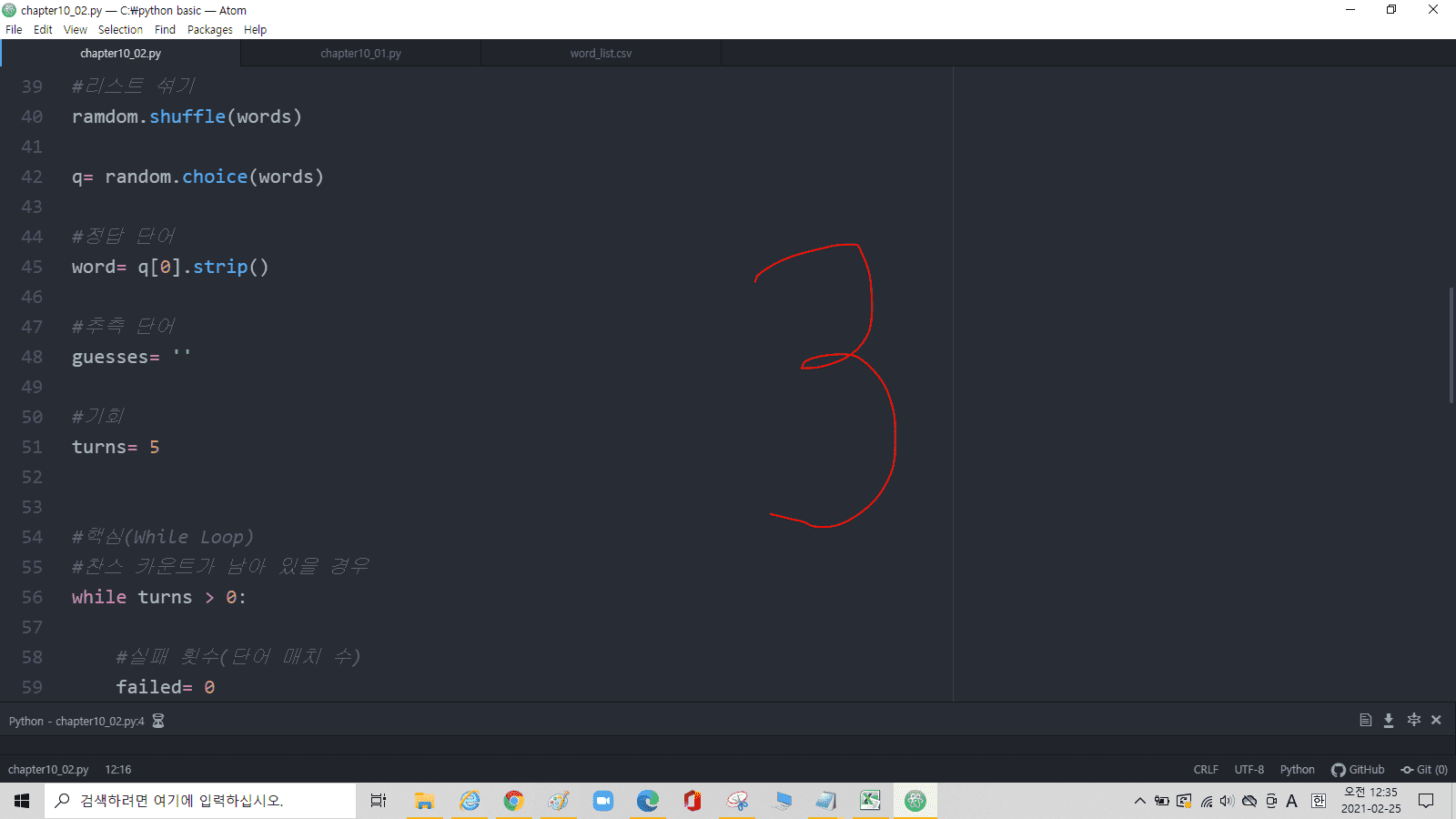Change UTF-8 file encoding
The height and width of the screenshot is (819, 1456).
coord(1249,769)
